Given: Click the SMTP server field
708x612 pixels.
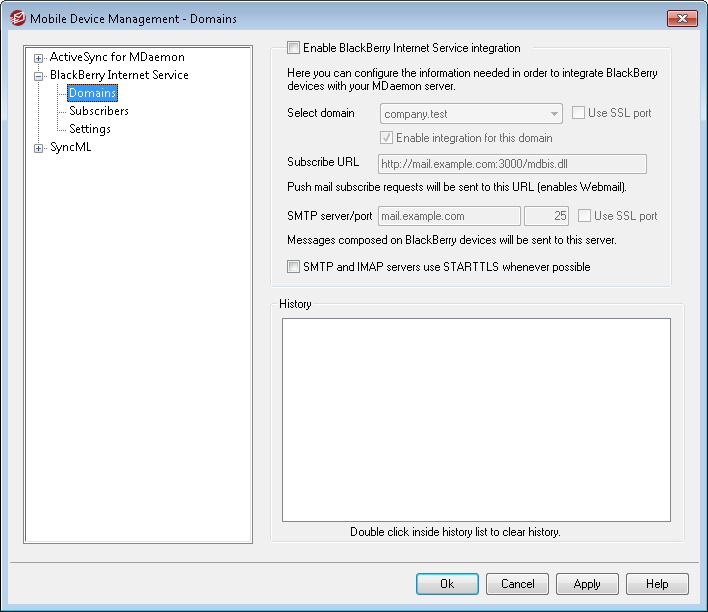Looking at the screenshot, I should (x=449, y=216).
